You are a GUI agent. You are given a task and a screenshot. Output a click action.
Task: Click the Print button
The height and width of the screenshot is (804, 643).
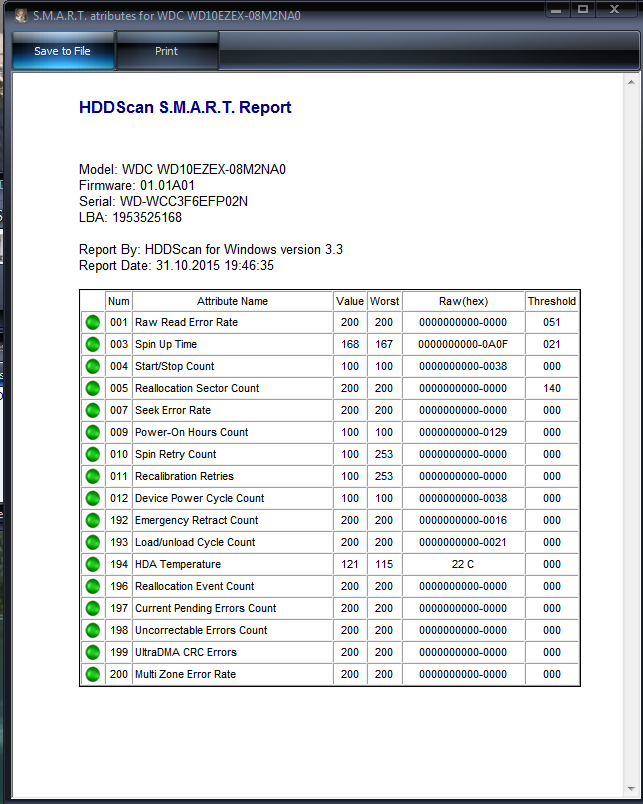point(167,51)
